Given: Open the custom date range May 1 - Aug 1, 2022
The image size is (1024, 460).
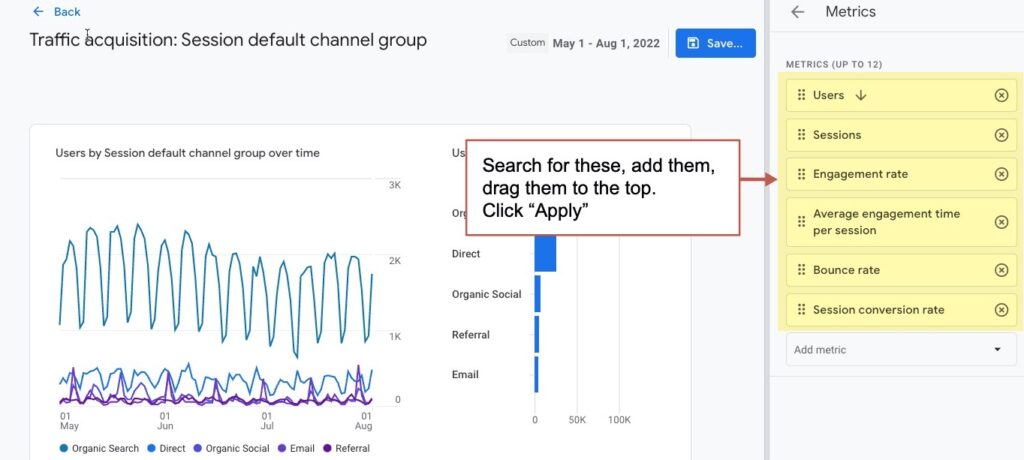Looking at the screenshot, I should click(606, 43).
